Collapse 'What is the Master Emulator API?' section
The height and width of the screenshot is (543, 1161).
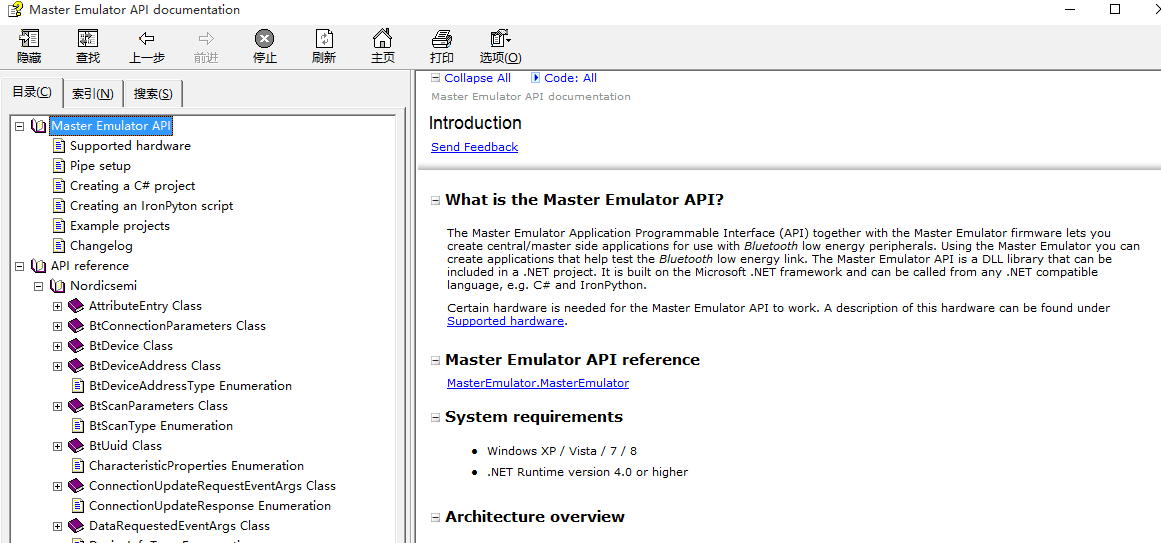(435, 200)
